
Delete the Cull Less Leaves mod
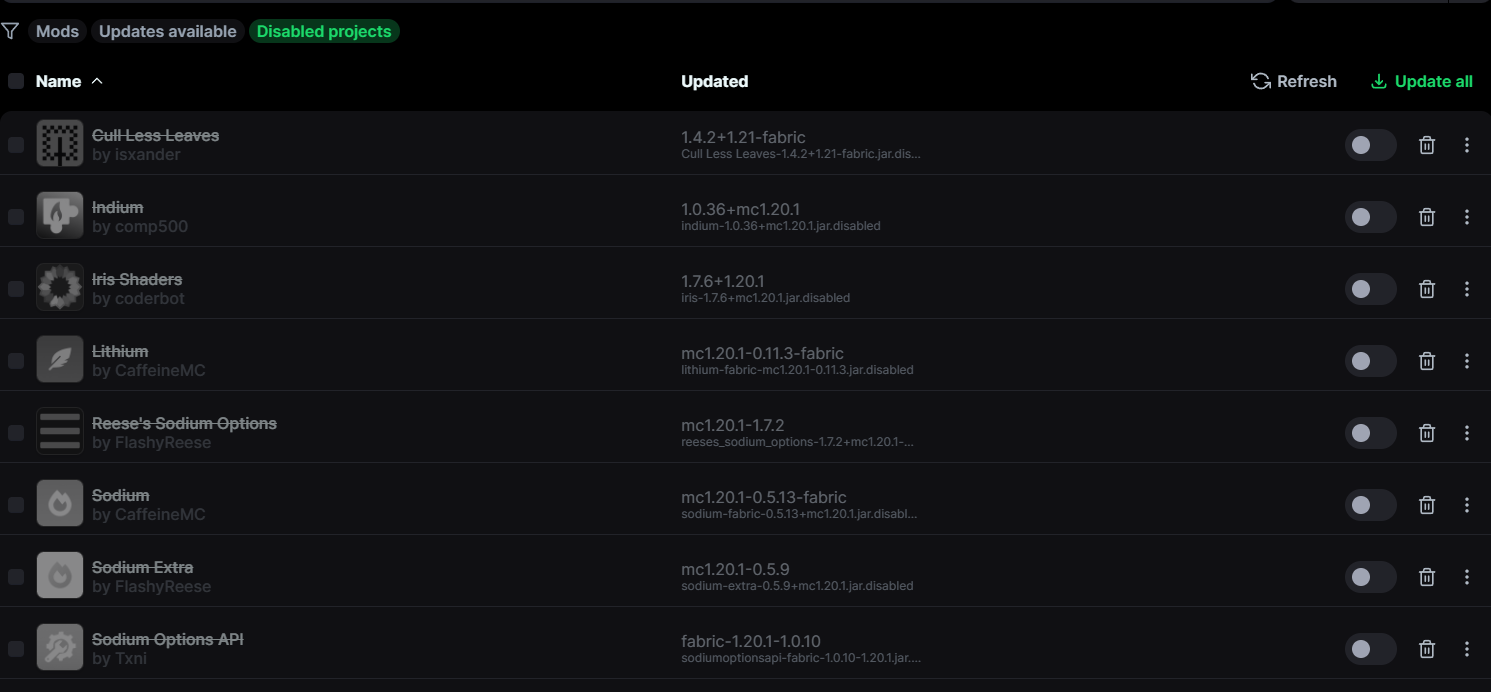[1427, 145]
